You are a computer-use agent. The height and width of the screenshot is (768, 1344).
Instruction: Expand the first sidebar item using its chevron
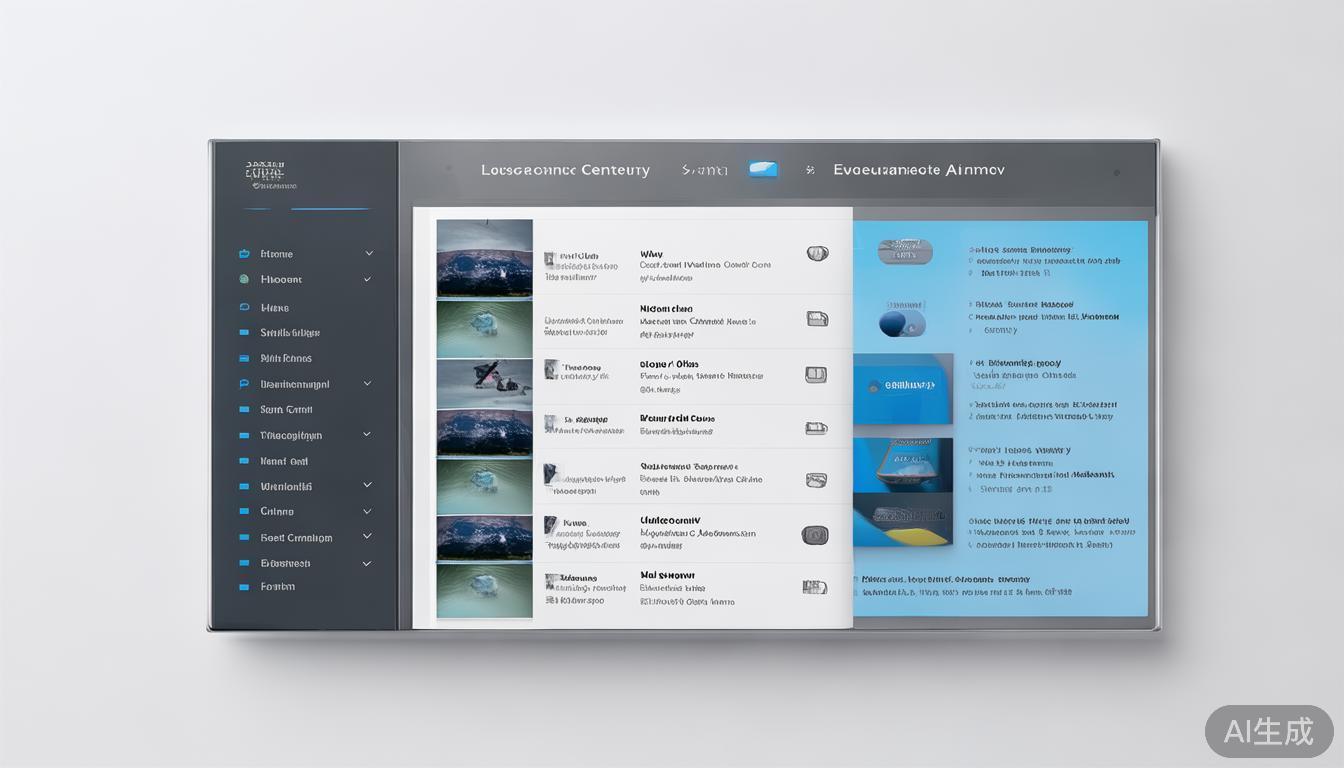[369, 254]
